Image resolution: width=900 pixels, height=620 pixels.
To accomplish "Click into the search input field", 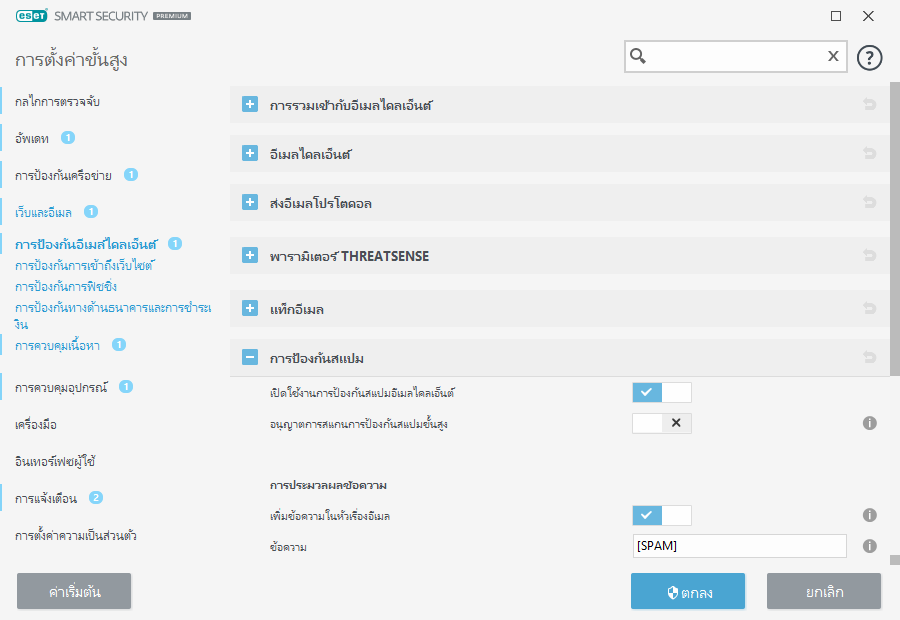I will (735, 56).
